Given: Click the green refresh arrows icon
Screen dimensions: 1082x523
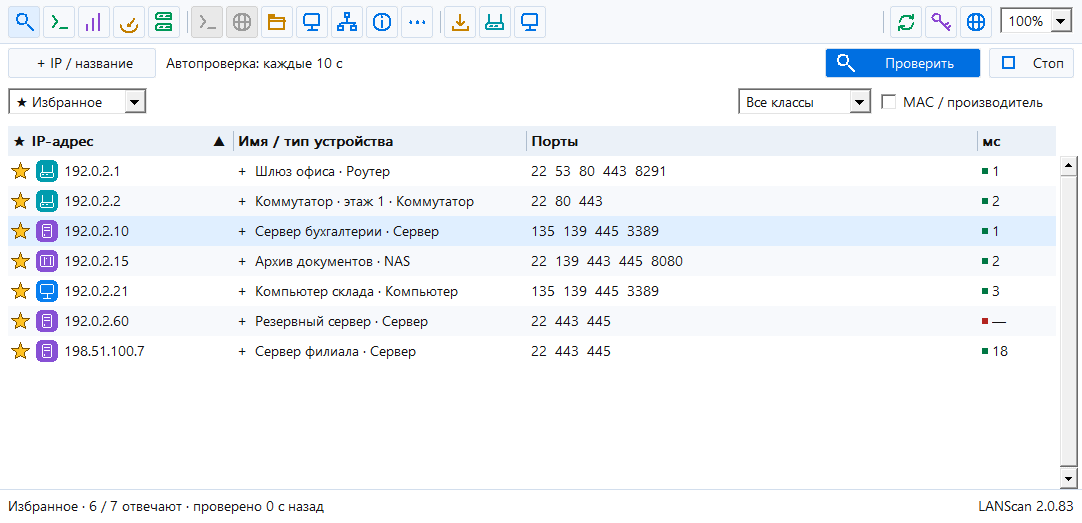Looking at the screenshot, I should click(906, 22).
